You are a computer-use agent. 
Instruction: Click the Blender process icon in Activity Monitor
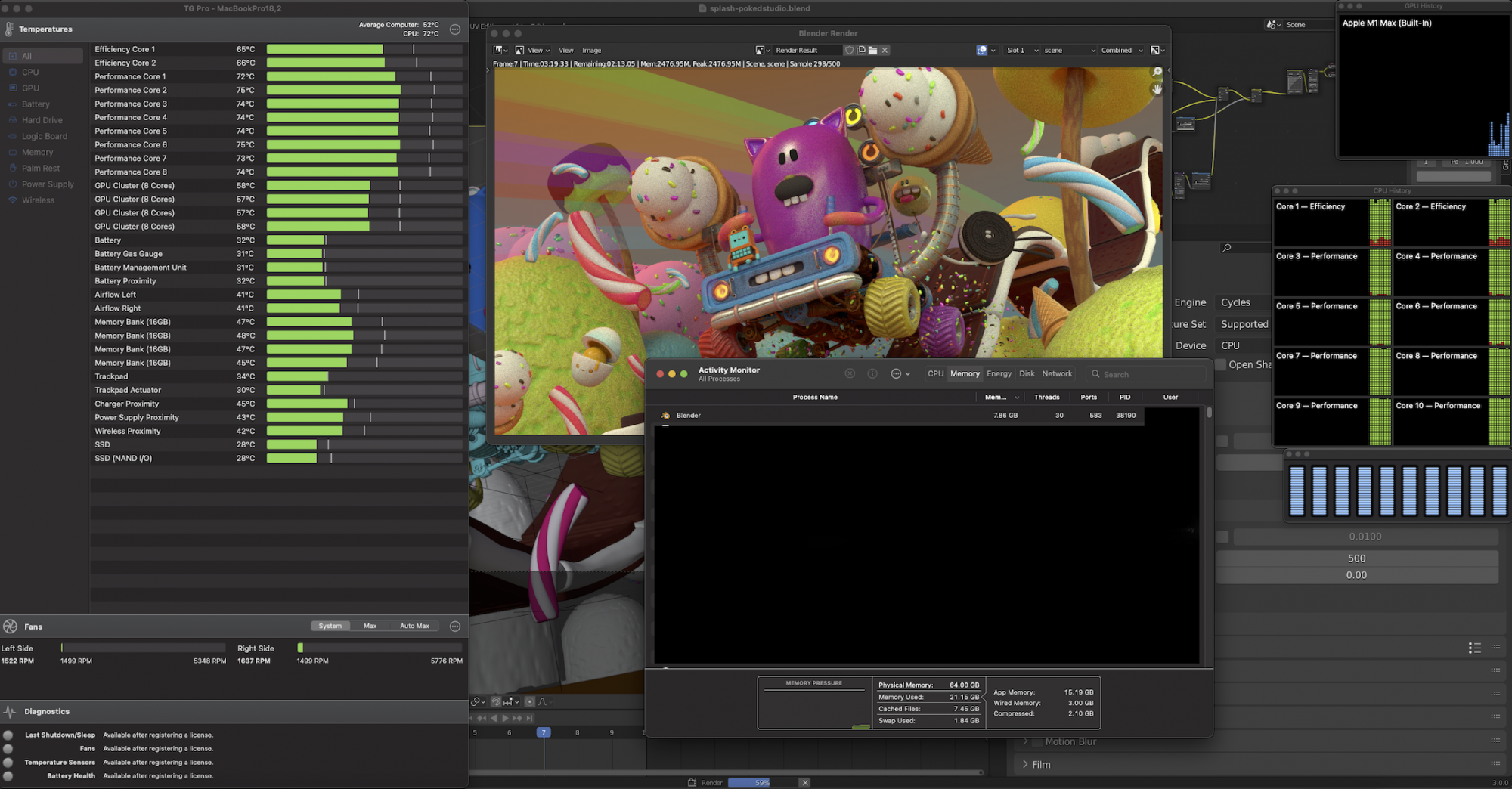[665, 416]
